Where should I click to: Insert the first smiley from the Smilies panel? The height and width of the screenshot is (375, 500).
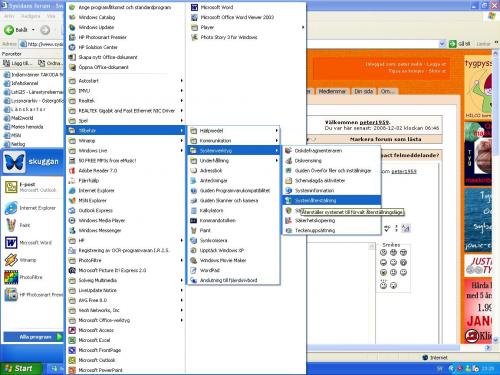coord(383,253)
